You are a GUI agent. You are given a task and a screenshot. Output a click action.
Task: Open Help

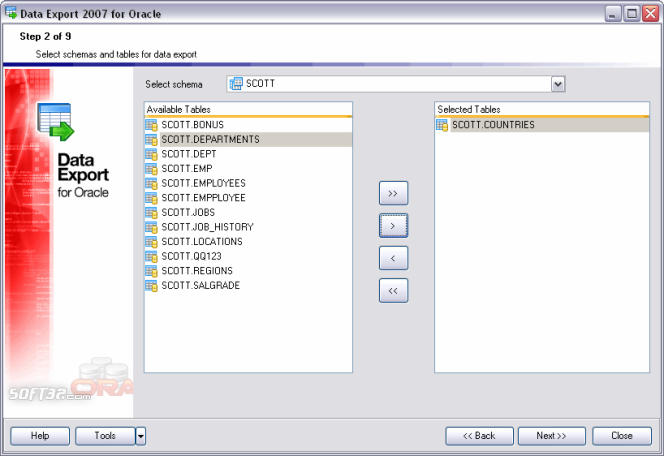pos(40,436)
